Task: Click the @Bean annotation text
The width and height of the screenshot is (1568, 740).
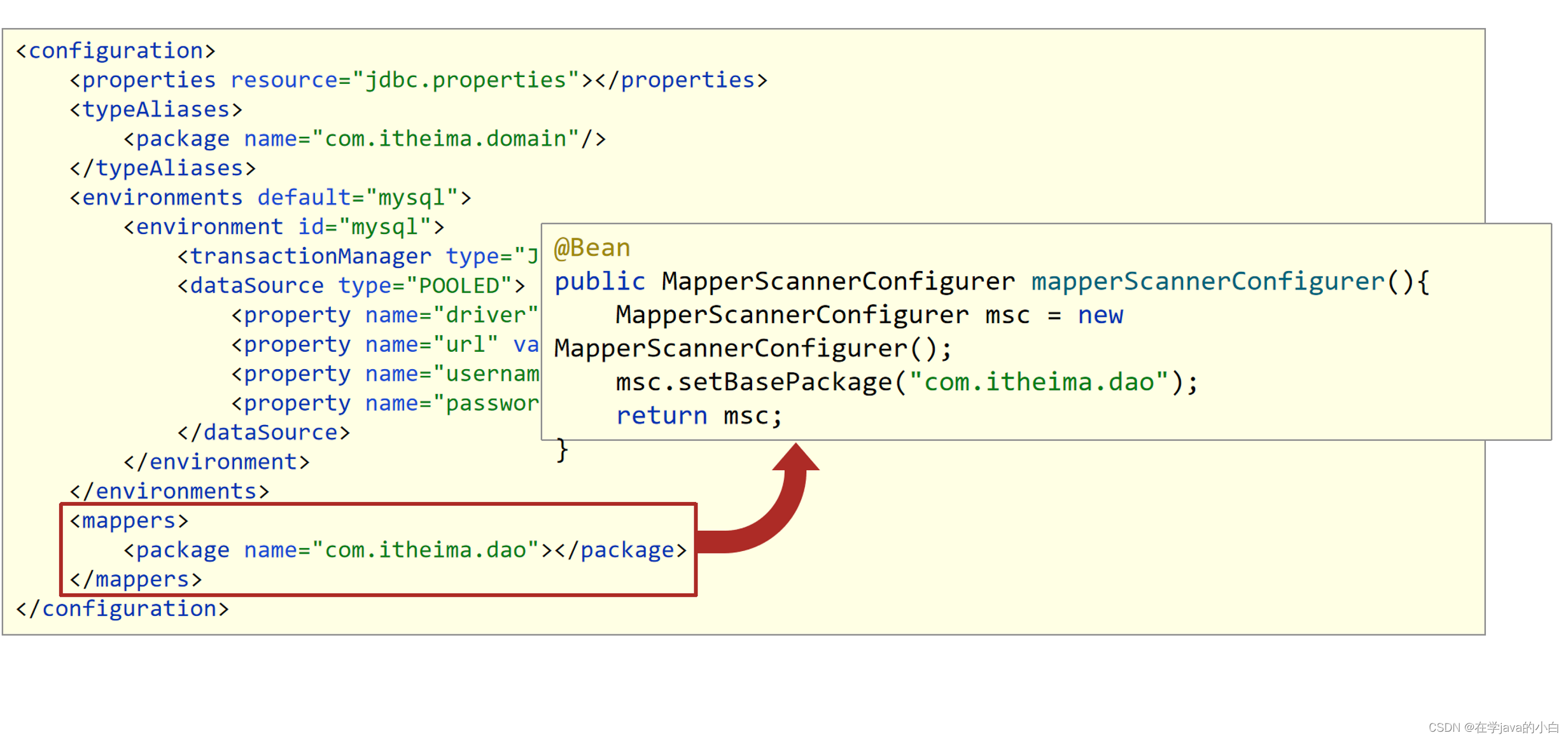Action: (x=592, y=248)
